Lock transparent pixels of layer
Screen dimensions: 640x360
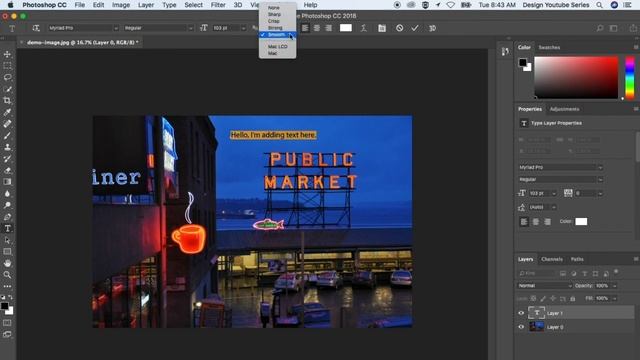point(533,298)
